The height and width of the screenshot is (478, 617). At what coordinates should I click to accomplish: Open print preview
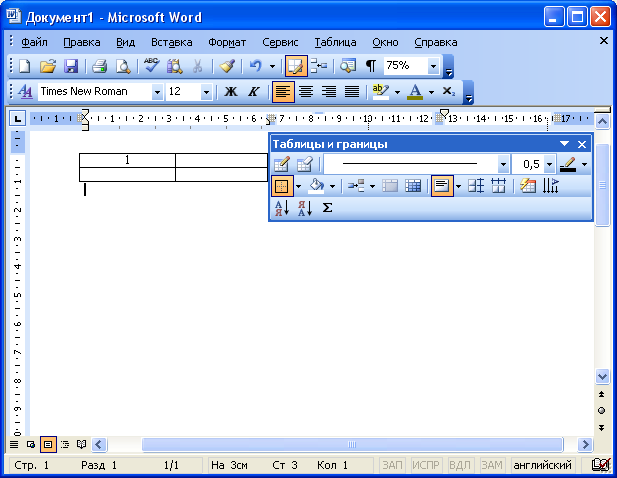coord(123,66)
